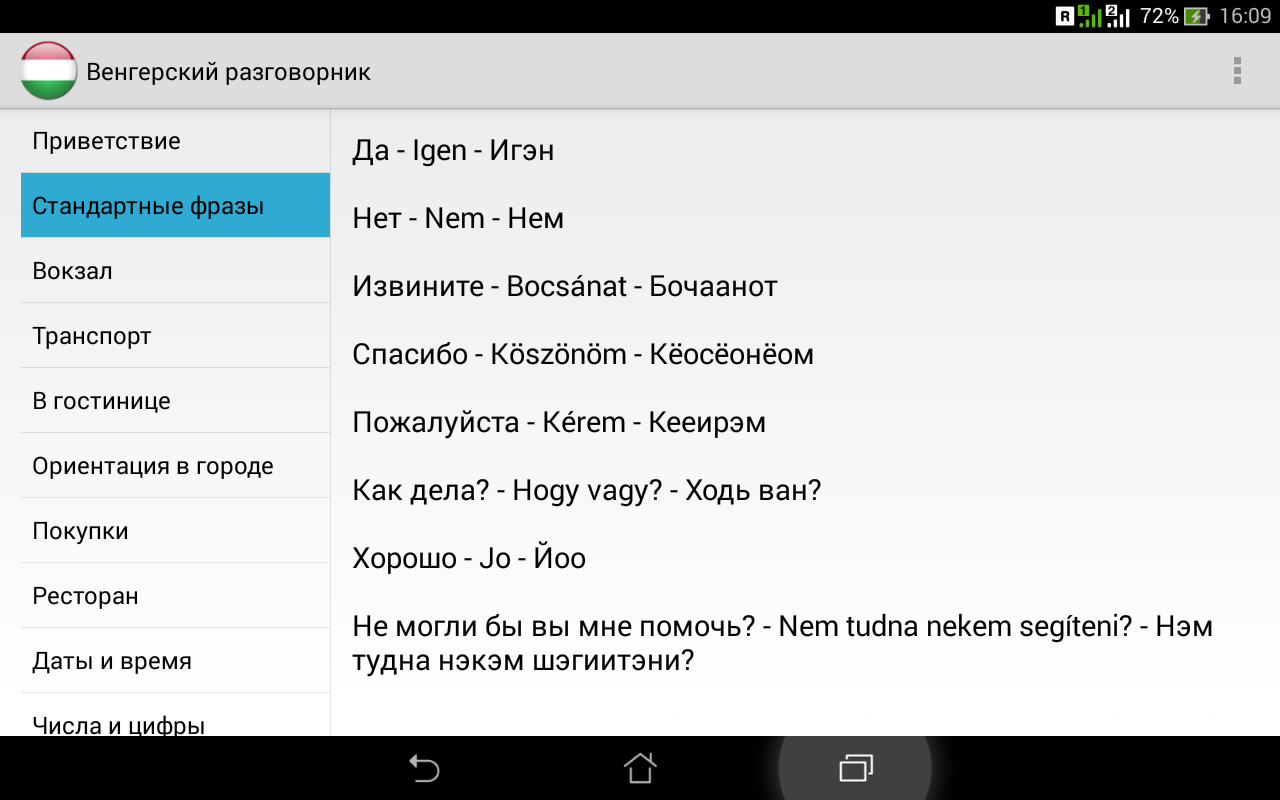Open the Покупки category
The height and width of the screenshot is (800, 1280).
click(175, 531)
